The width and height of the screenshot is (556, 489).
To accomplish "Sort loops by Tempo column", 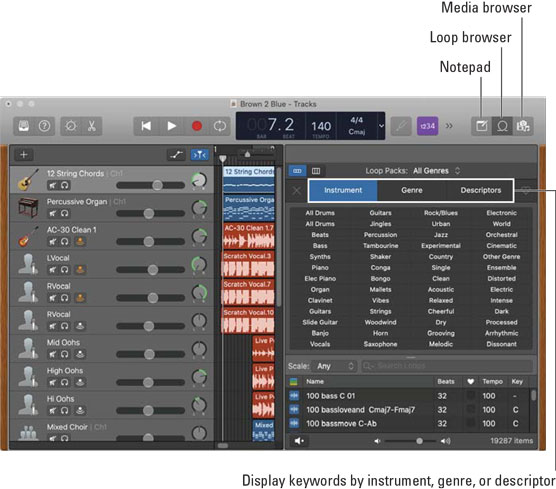I will (492, 382).
